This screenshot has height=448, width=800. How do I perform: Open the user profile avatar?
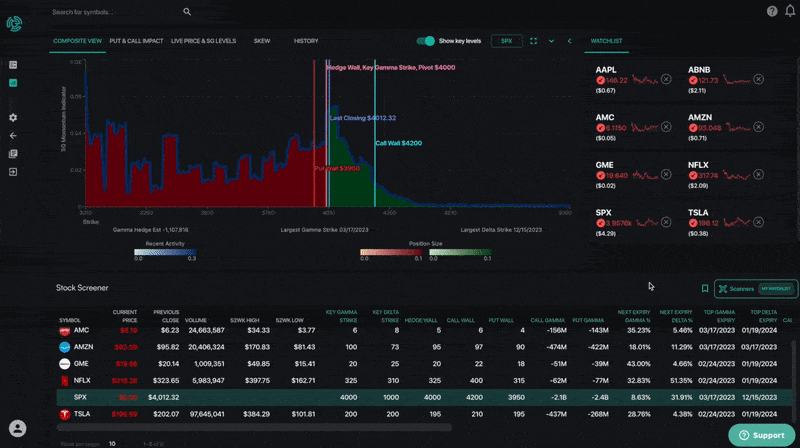coord(17,428)
